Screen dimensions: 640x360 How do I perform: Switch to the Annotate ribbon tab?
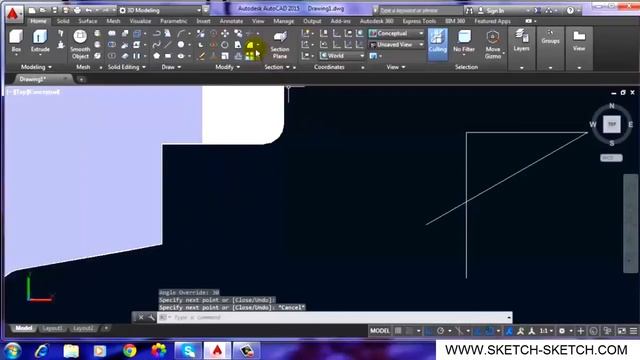pos(231,21)
